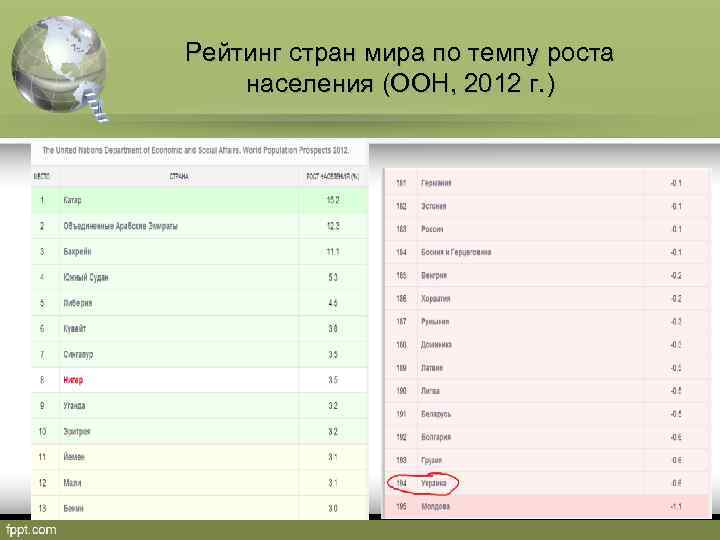The height and width of the screenshot is (540, 720).
Task: Click rank number 10 beside Эритрея
Action: [x=42, y=432]
